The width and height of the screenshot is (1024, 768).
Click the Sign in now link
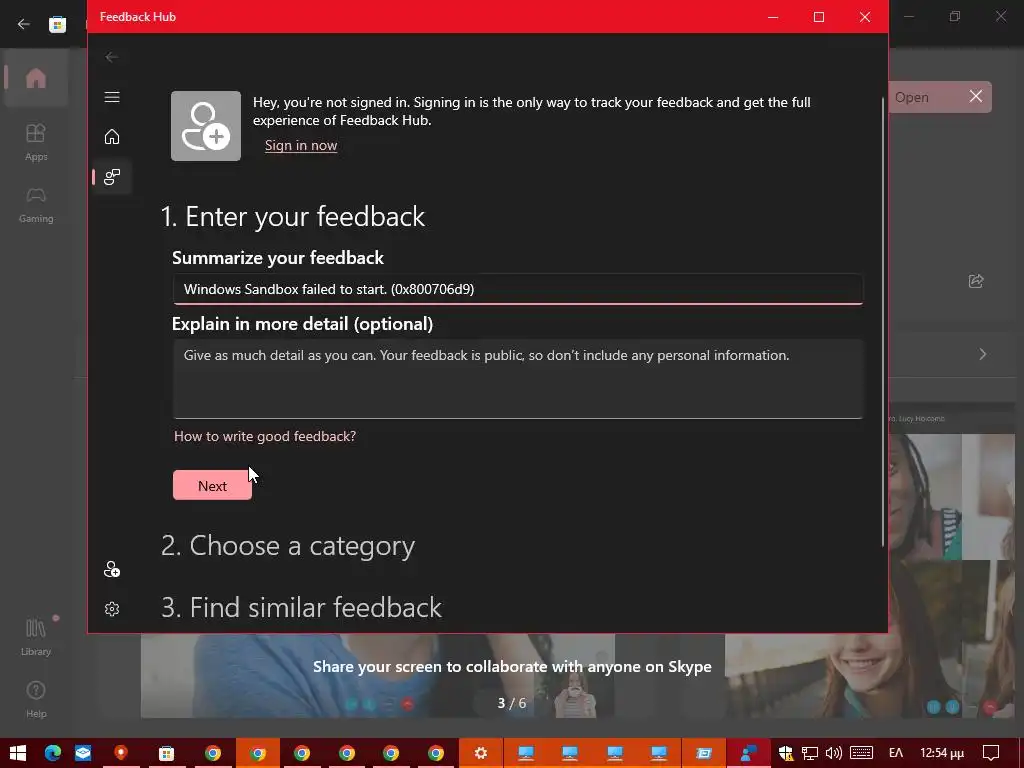[301, 145]
